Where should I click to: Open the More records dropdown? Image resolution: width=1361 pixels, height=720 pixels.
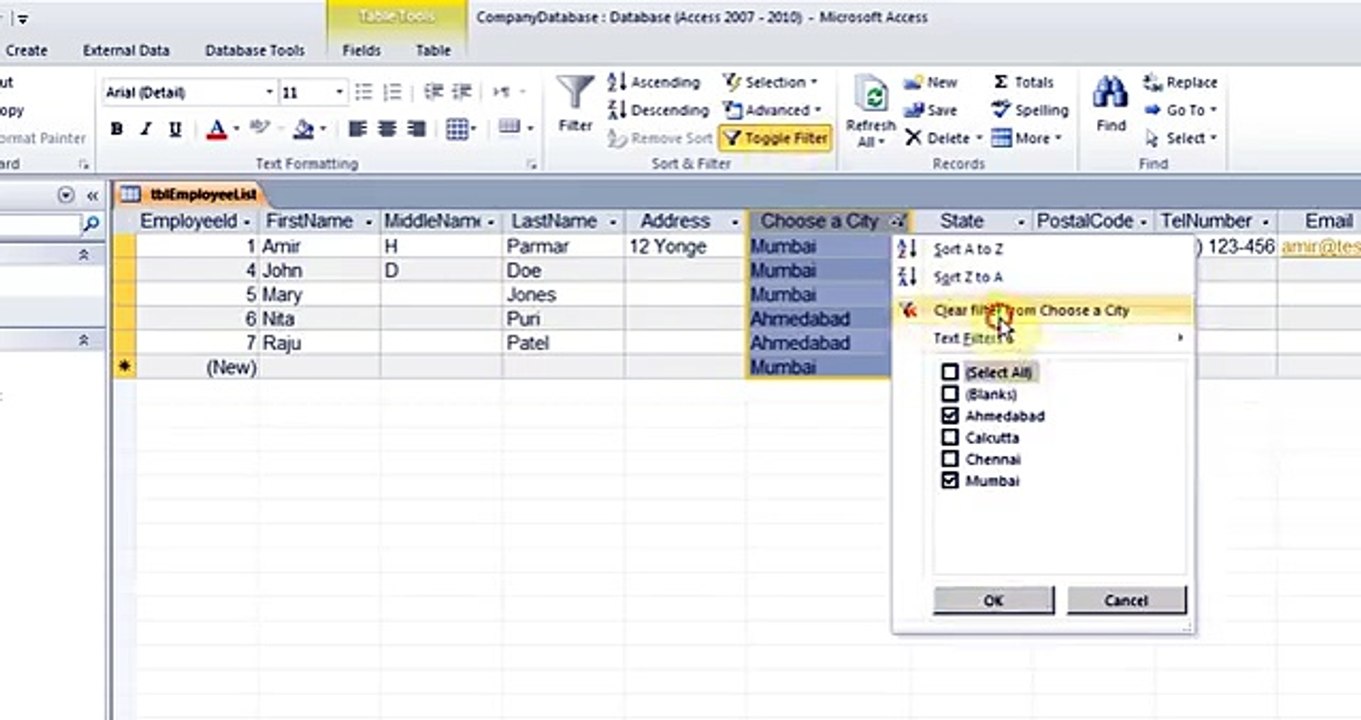(x=1027, y=138)
